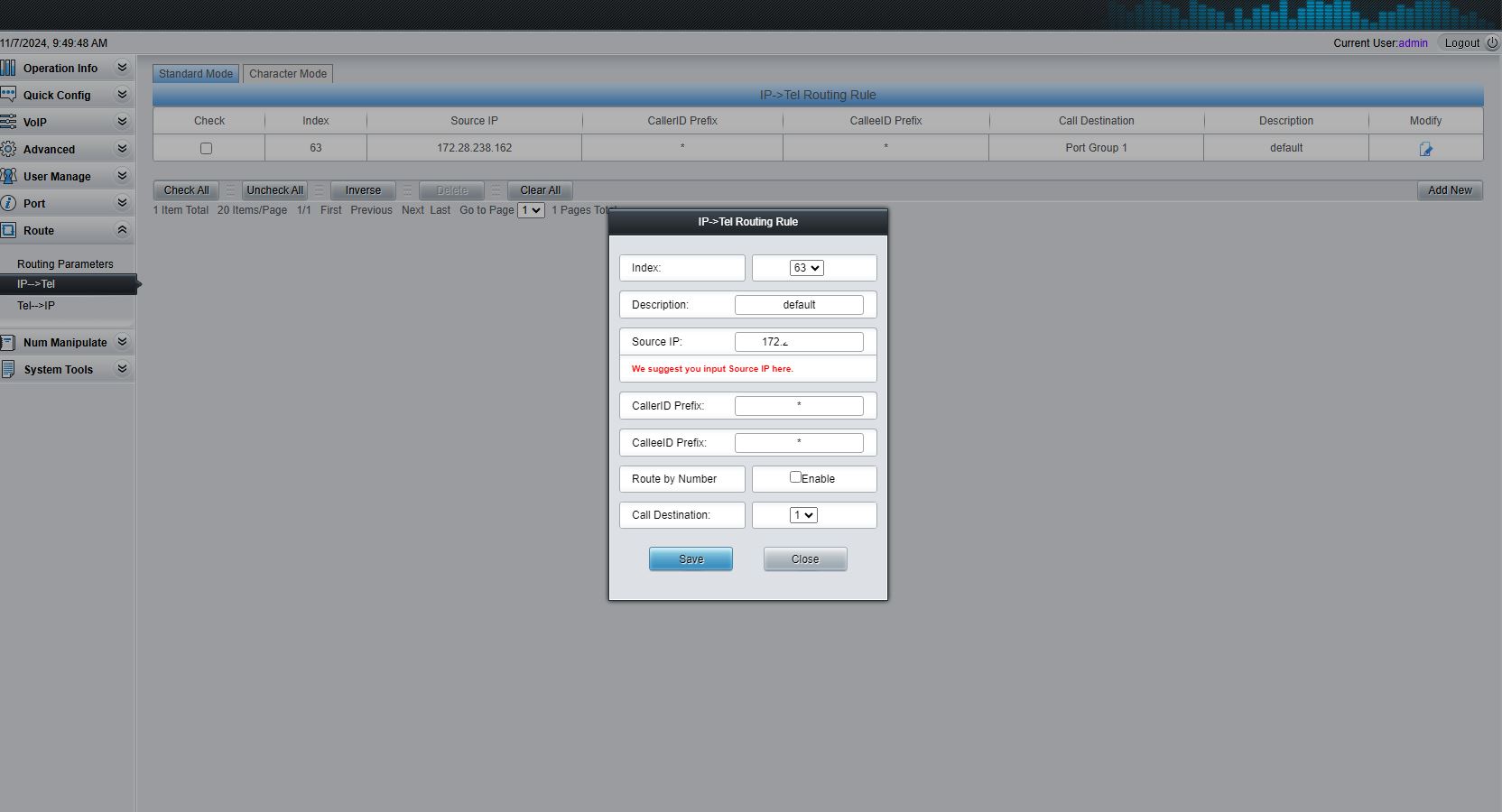The width and height of the screenshot is (1502, 812).
Task: Open the Call Destination dropdown
Action: click(x=803, y=515)
